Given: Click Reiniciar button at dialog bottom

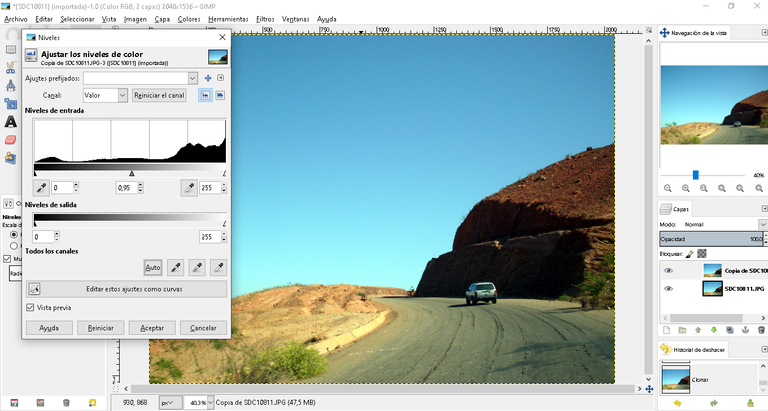Looking at the screenshot, I should coord(100,328).
